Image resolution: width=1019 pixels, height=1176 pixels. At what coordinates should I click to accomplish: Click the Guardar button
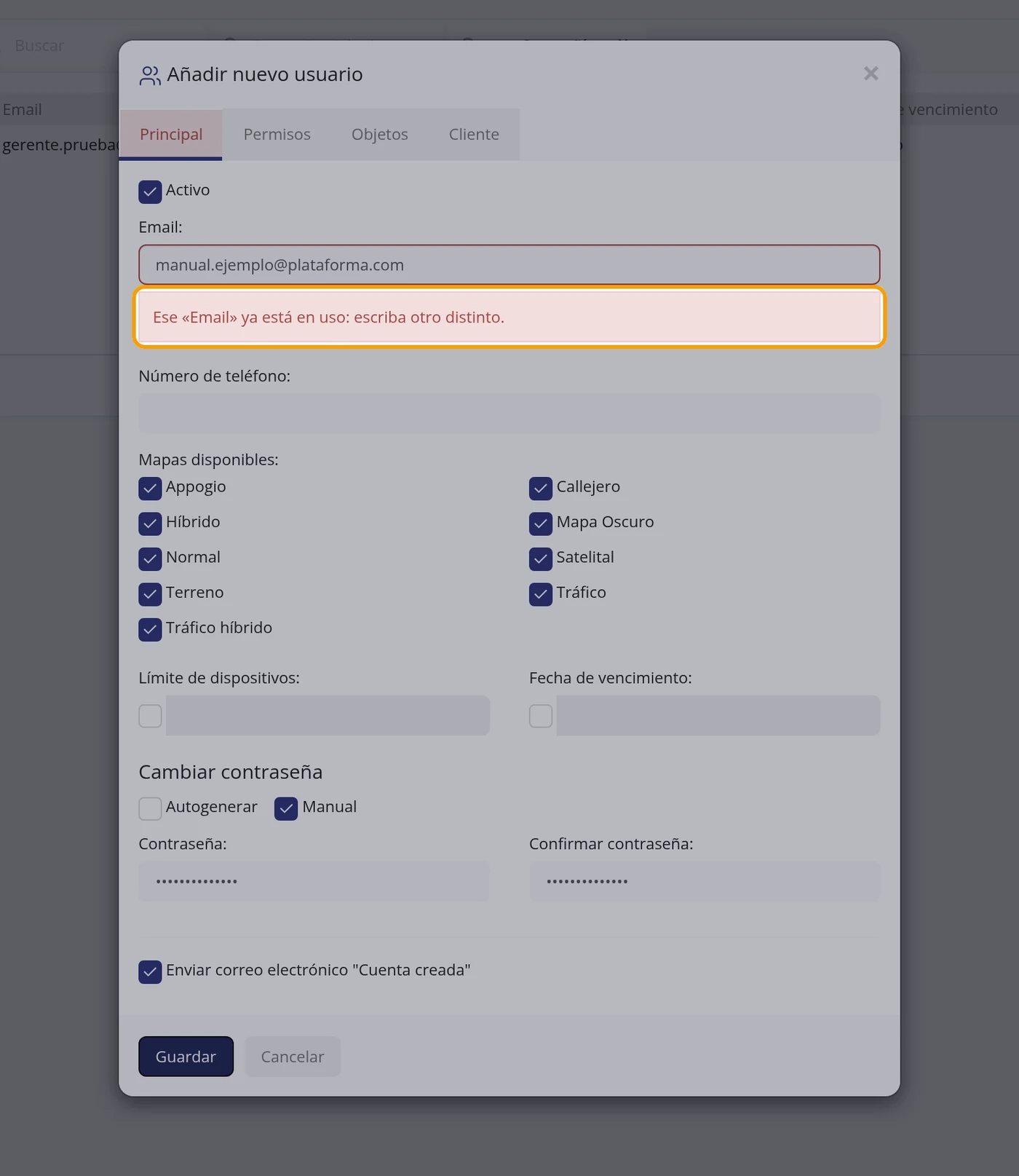[x=186, y=1056]
